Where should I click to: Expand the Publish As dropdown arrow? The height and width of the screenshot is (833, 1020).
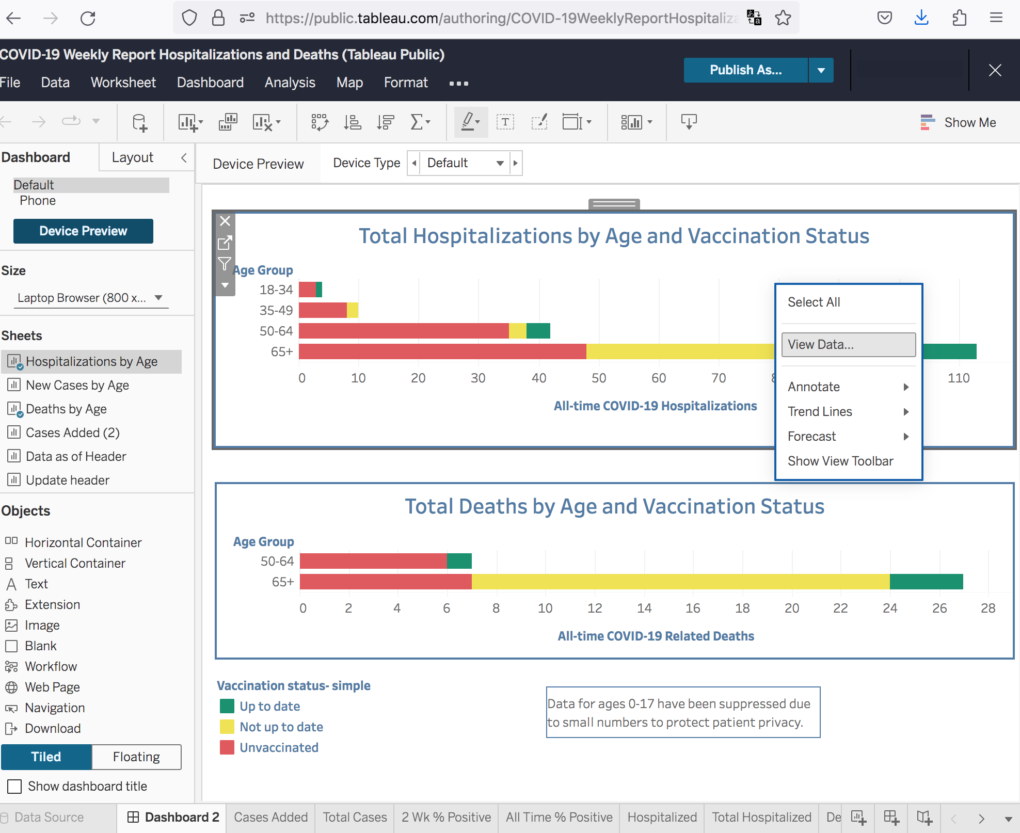point(821,70)
